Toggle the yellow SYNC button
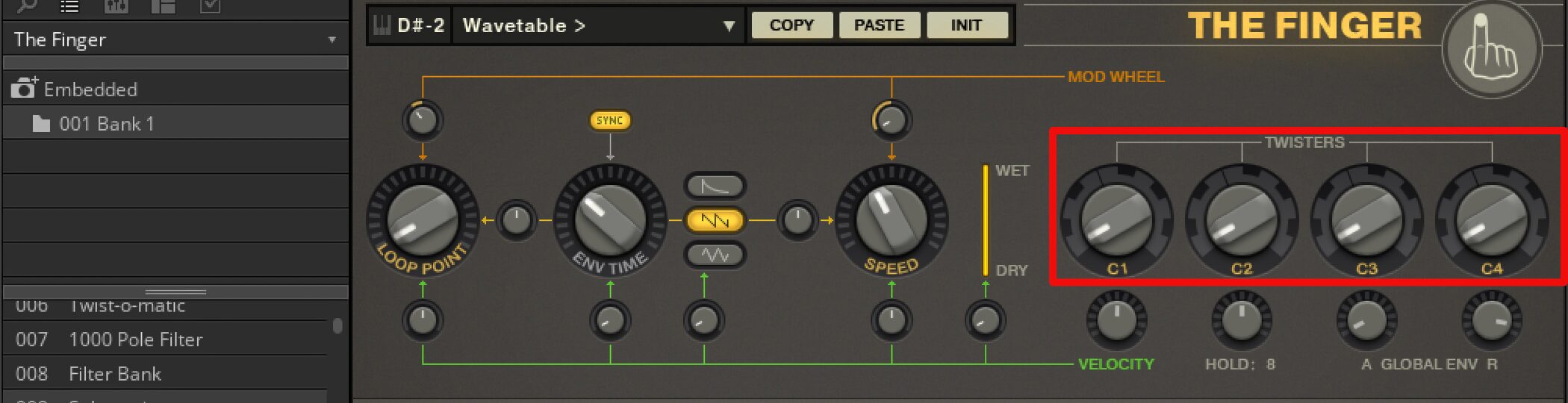 pyautogui.click(x=610, y=120)
